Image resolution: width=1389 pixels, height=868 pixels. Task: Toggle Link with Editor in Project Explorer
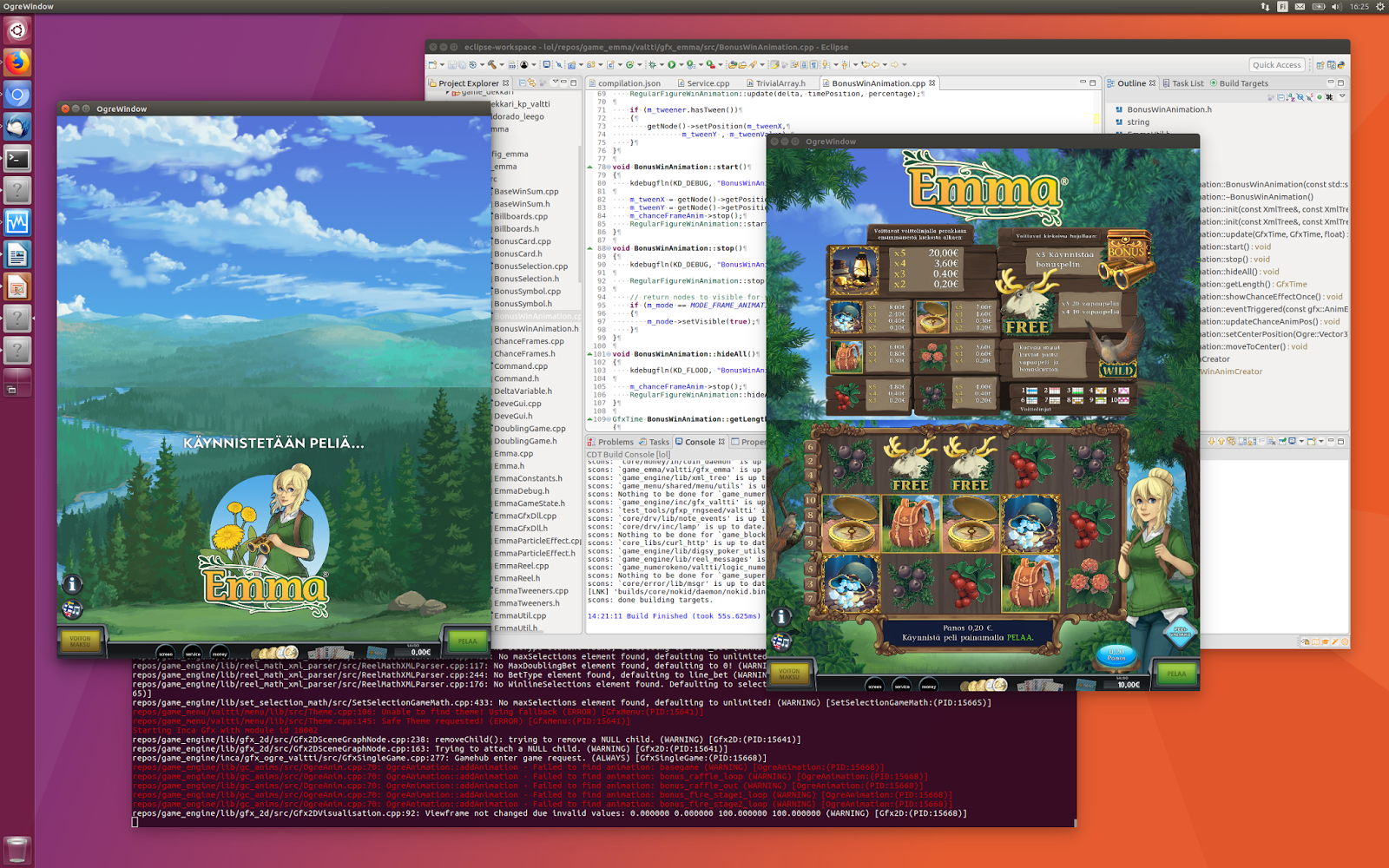coord(532,82)
